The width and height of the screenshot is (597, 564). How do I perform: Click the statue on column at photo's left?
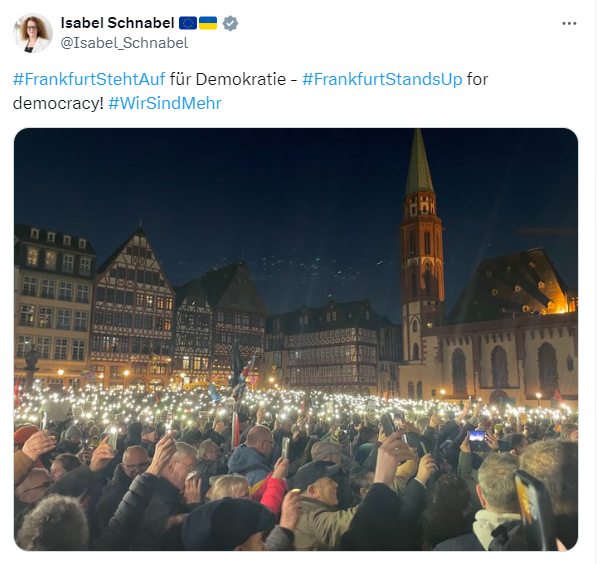tap(31, 366)
